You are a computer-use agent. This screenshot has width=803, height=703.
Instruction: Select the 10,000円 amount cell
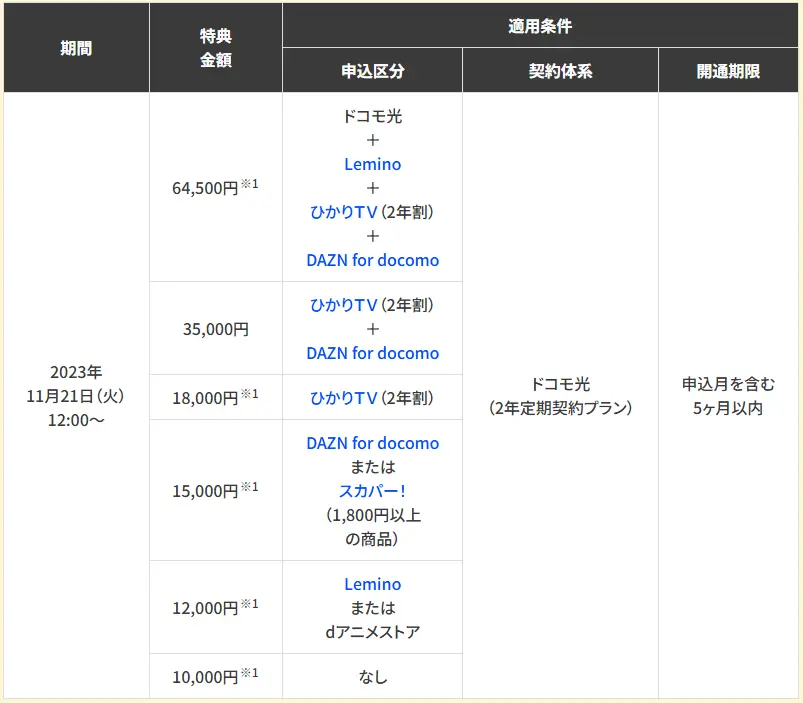(215, 677)
